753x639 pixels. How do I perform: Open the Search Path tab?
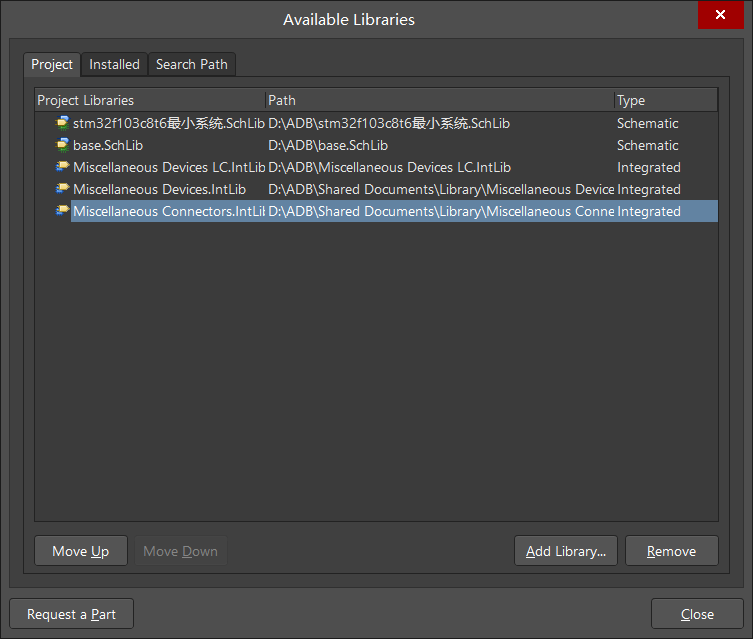(192, 64)
